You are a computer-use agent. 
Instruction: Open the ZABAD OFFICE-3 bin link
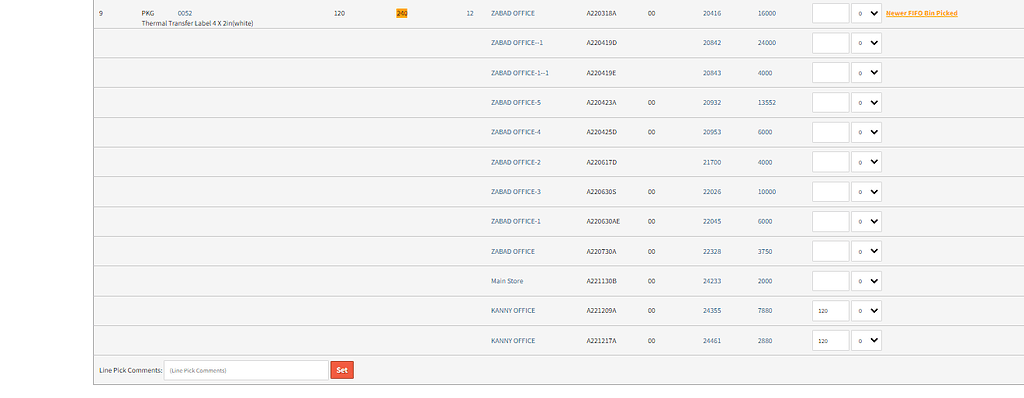click(516, 191)
